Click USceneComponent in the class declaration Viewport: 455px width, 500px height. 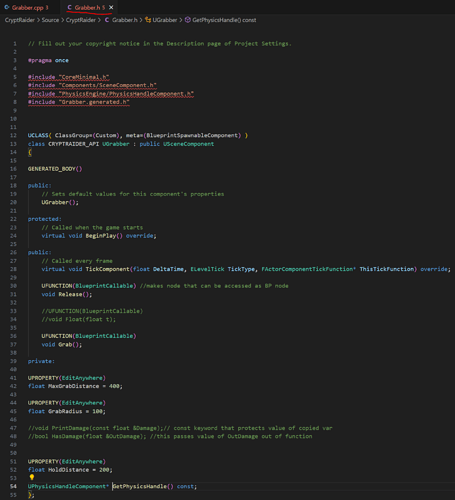(x=189, y=144)
